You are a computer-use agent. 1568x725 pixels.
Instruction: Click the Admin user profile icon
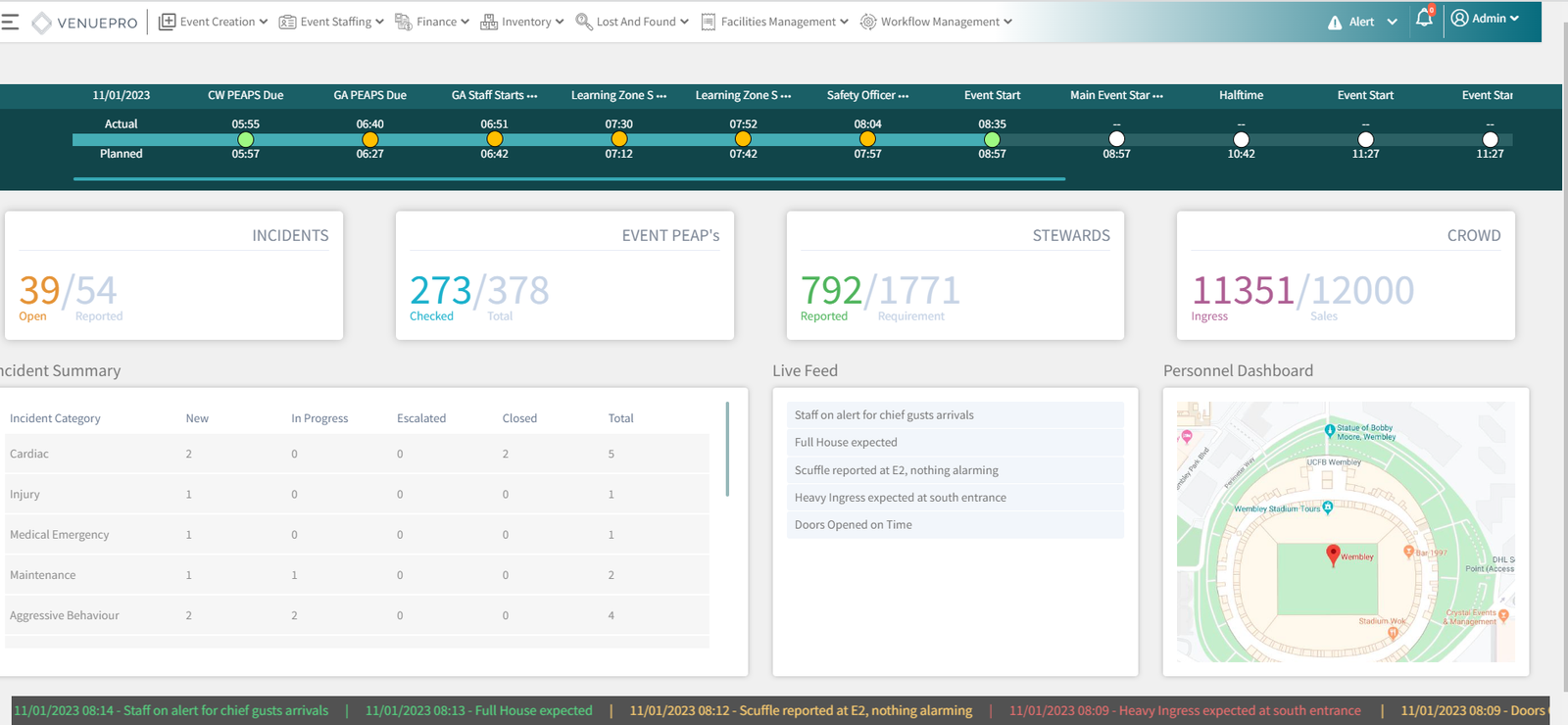pyautogui.click(x=1459, y=19)
